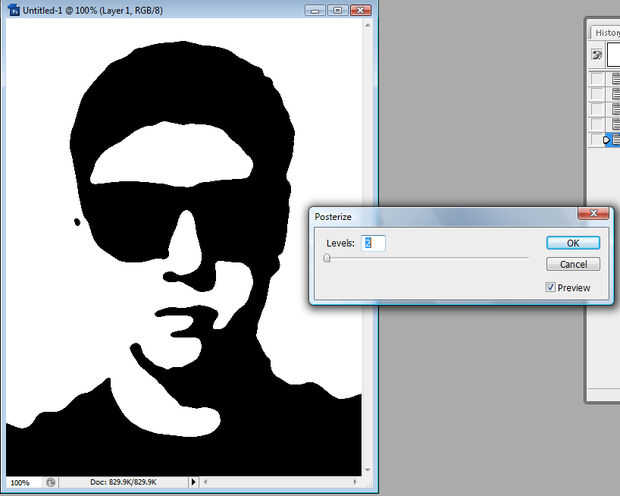Screen dimensions: 620x496
Task: Select the fourth history state icon
Action: coord(616,124)
